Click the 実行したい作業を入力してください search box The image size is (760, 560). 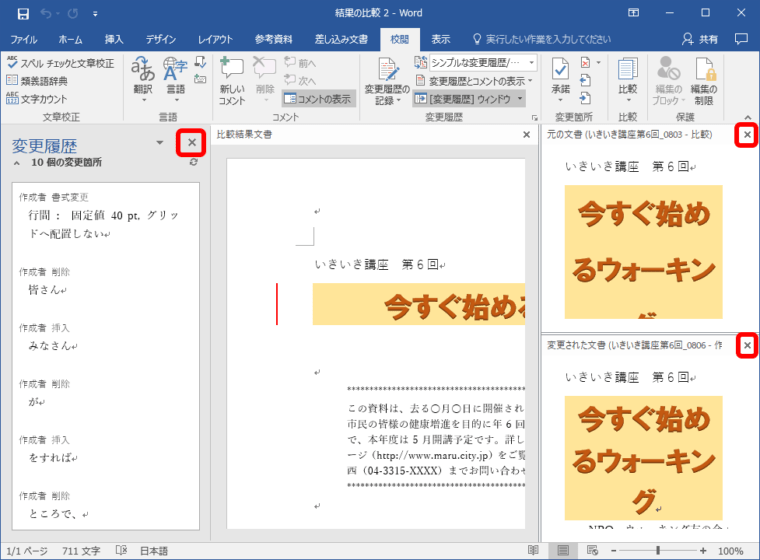(542, 39)
